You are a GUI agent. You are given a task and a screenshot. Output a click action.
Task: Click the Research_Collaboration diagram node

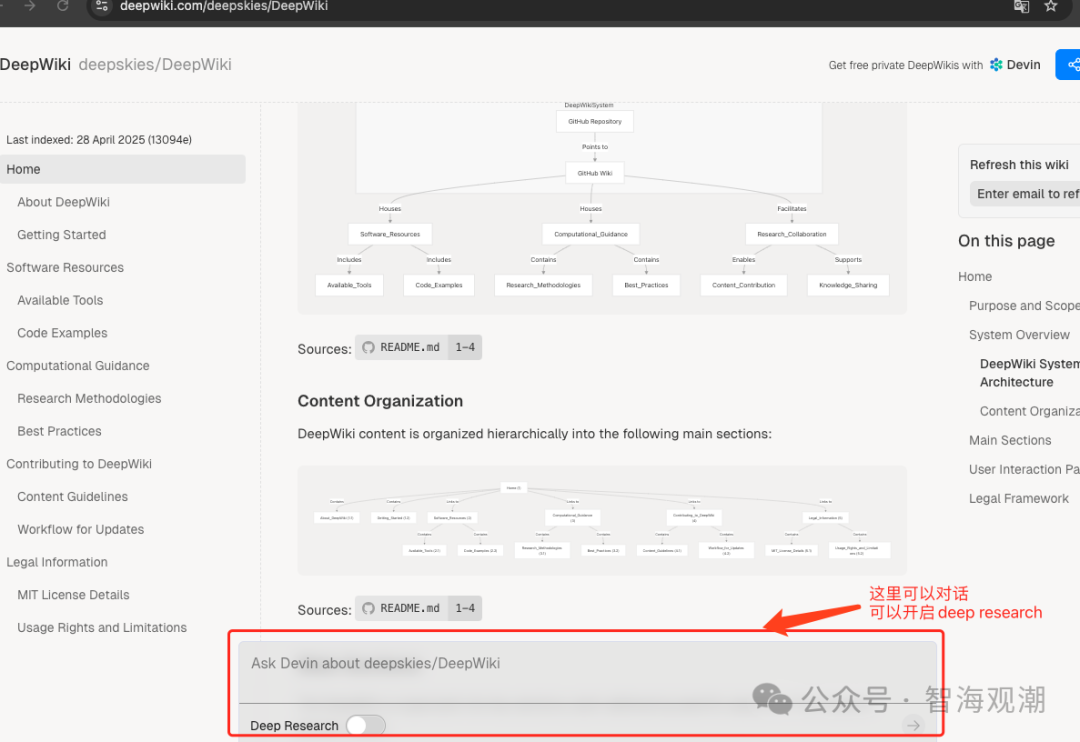click(791, 234)
